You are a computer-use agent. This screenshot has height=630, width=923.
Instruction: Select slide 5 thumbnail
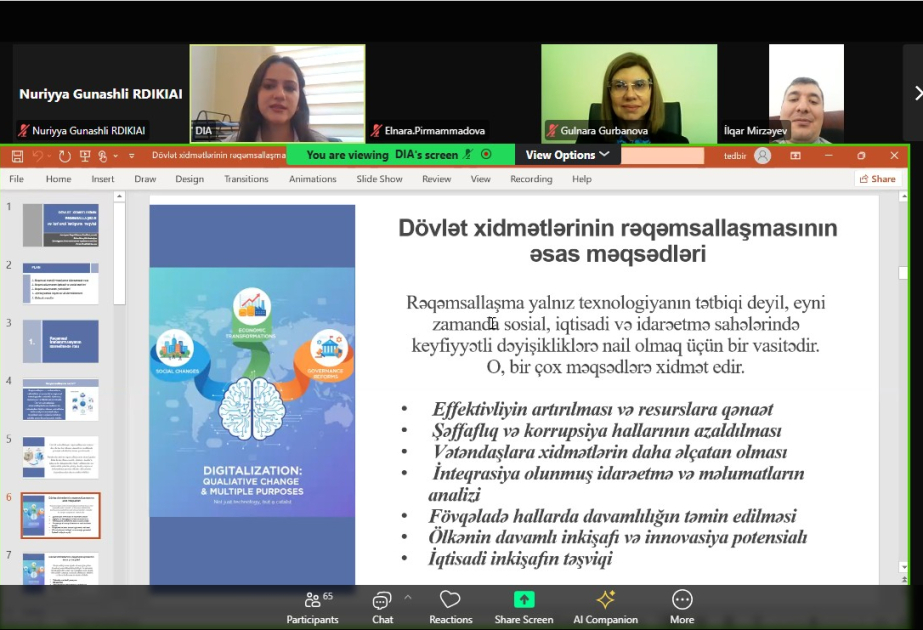pyautogui.click(x=61, y=457)
